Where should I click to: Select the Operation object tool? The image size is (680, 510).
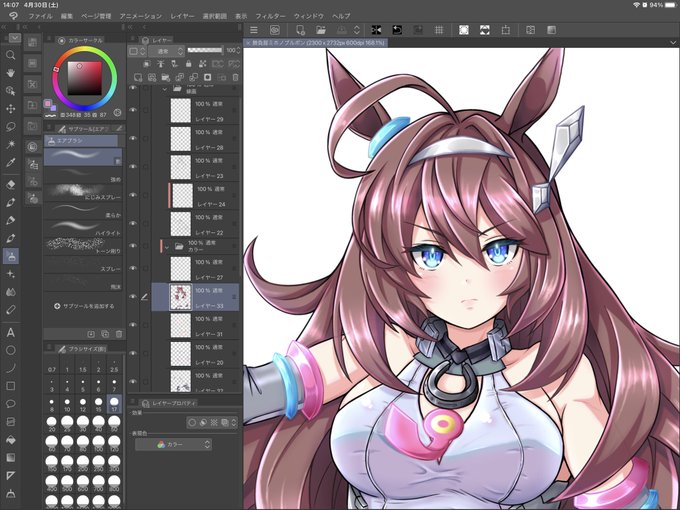(x=11, y=91)
